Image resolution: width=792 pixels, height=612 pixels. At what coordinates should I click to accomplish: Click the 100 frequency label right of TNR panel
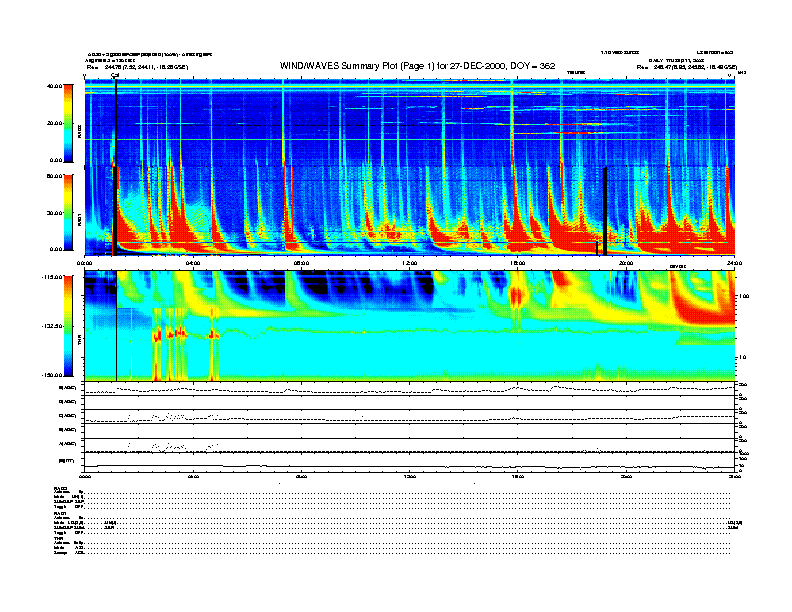744,296
